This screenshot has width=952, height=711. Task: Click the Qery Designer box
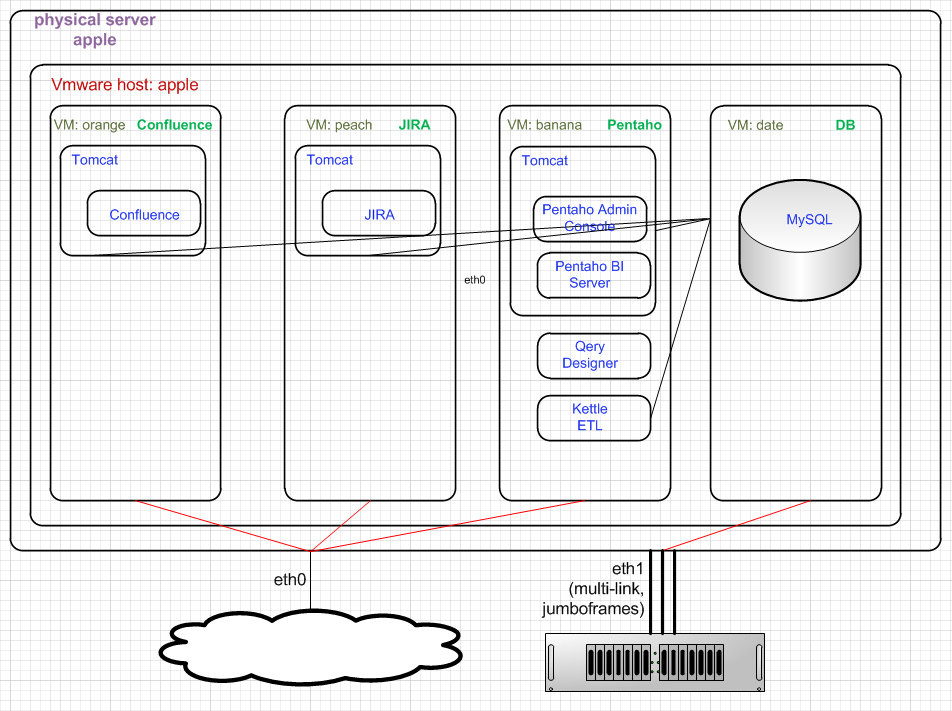point(593,355)
